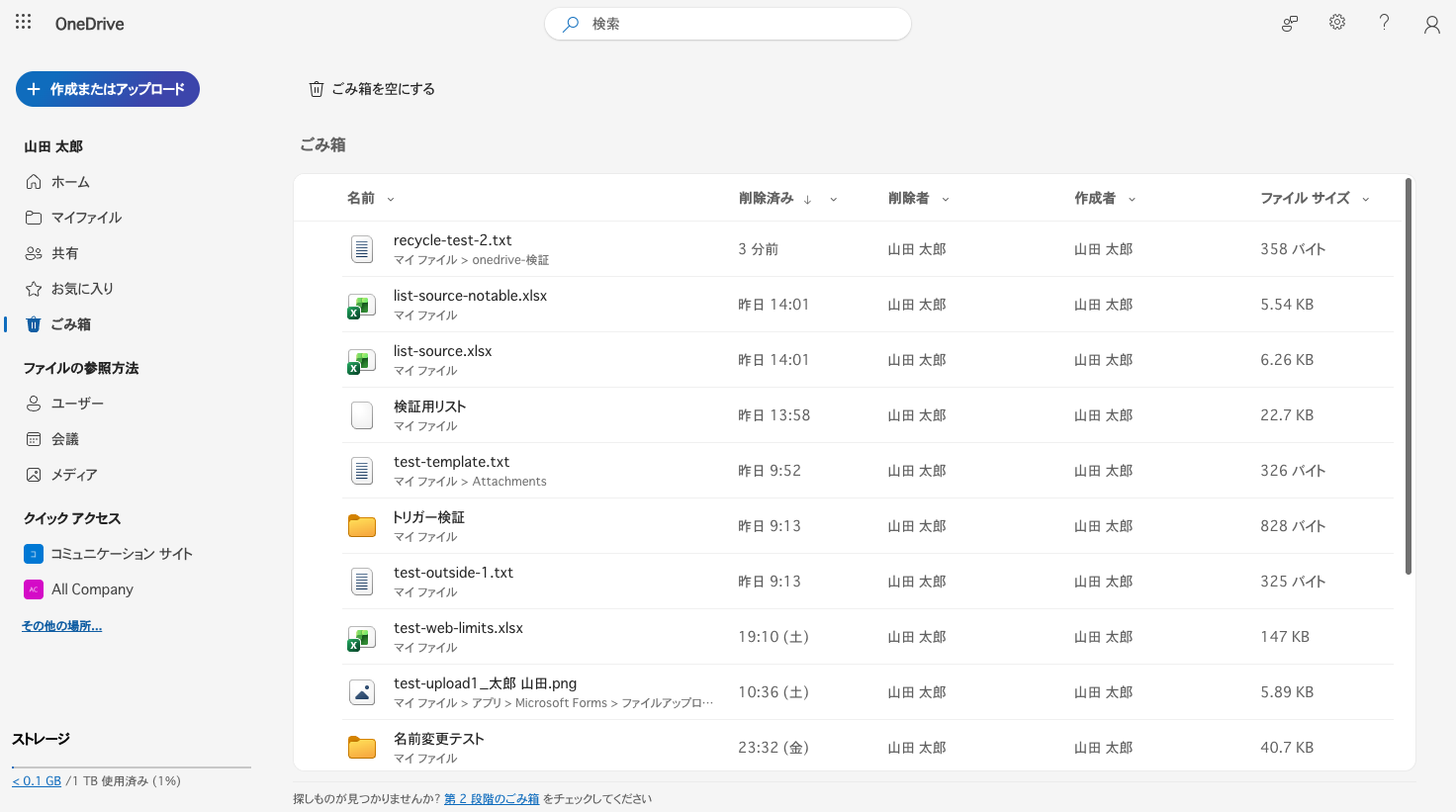This screenshot has width=1456, height=812.
Task: Open the 作成者 column dropdown chevron
Action: (1132, 199)
